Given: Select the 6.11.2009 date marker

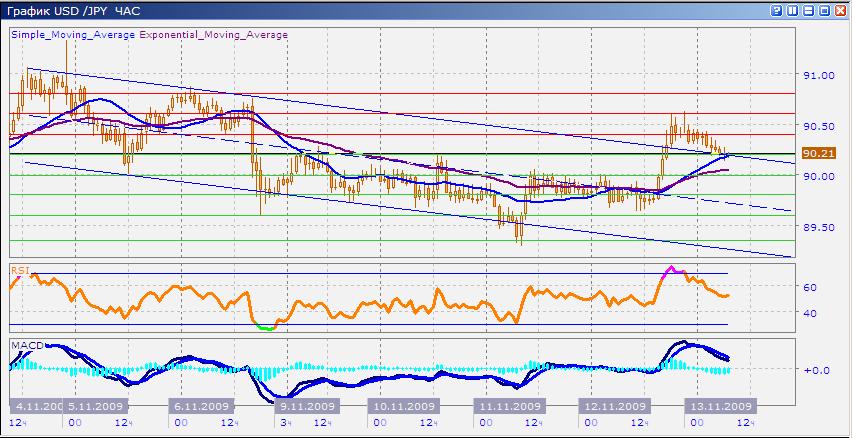Looking at the screenshot, I should 202,407.
